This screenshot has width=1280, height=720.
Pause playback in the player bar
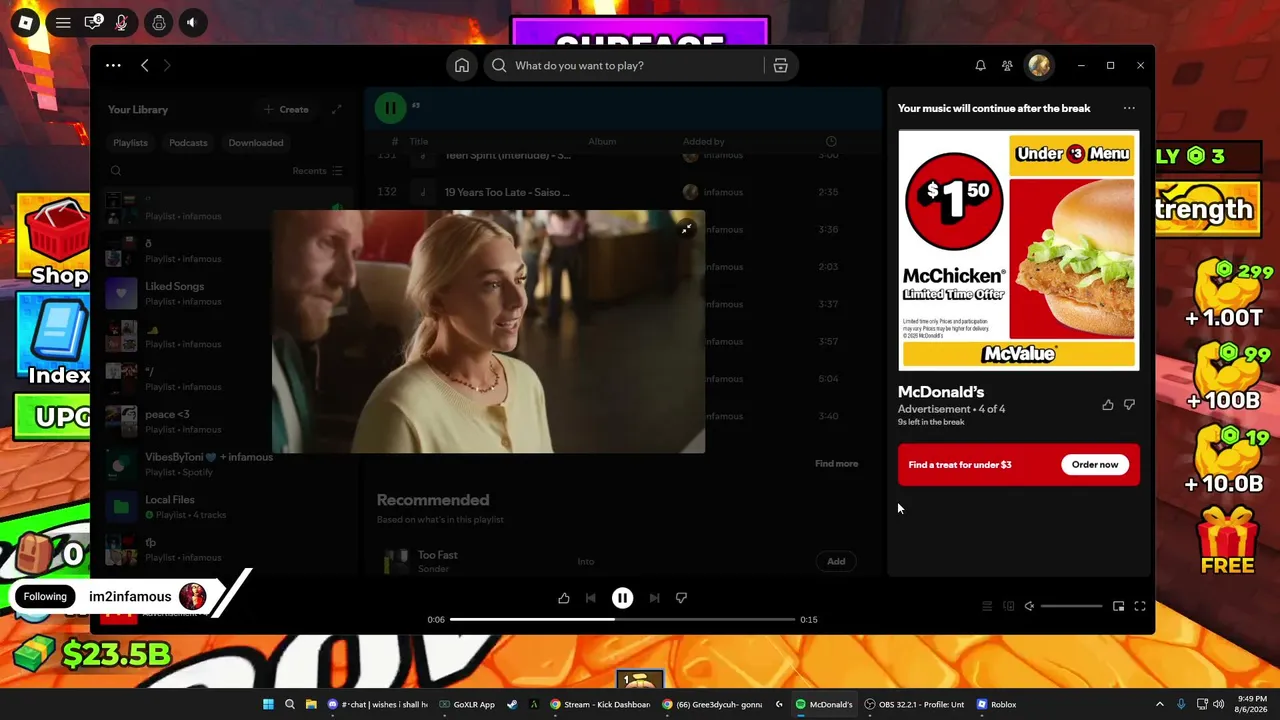[622, 598]
